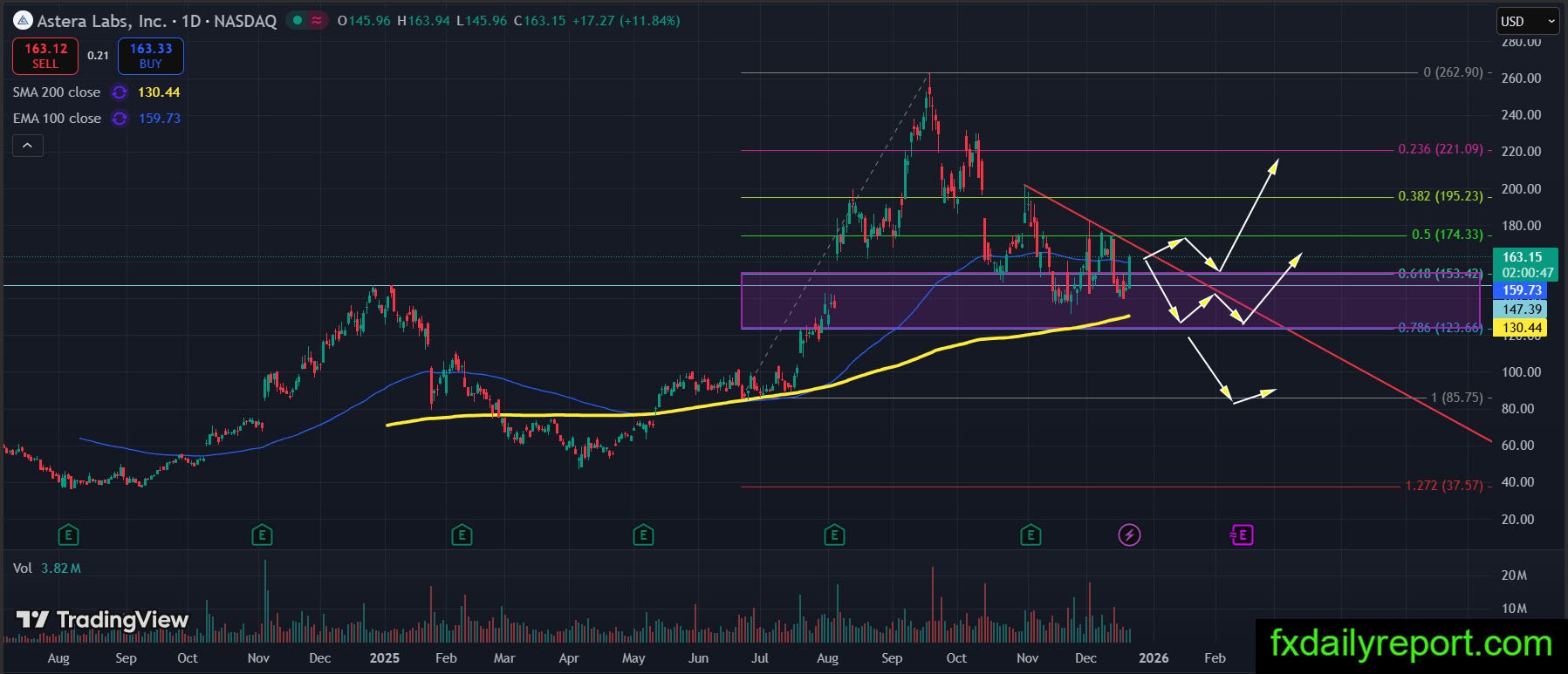Screen dimensions: 1568x674
Task: Click the pink wave icon beside the market status dot
Action: click(x=318, y=20)
